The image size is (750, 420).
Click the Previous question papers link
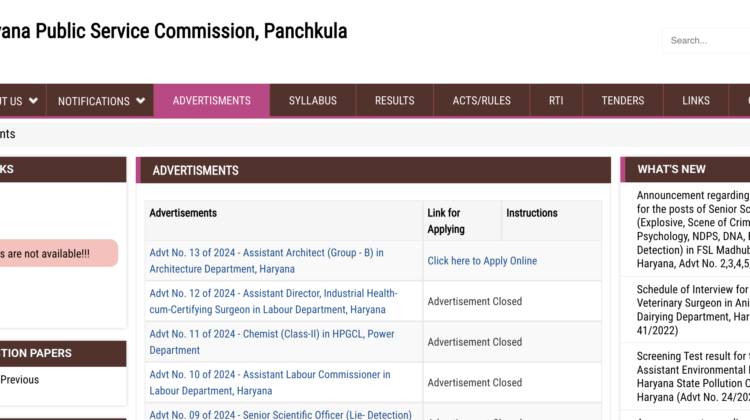point(20,380)
